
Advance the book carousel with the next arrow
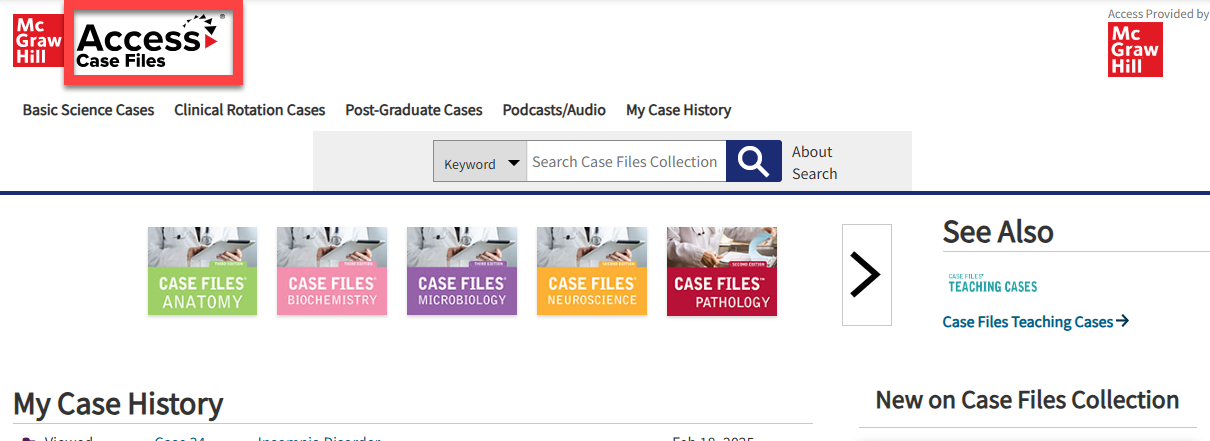click(x=865, y=275)
